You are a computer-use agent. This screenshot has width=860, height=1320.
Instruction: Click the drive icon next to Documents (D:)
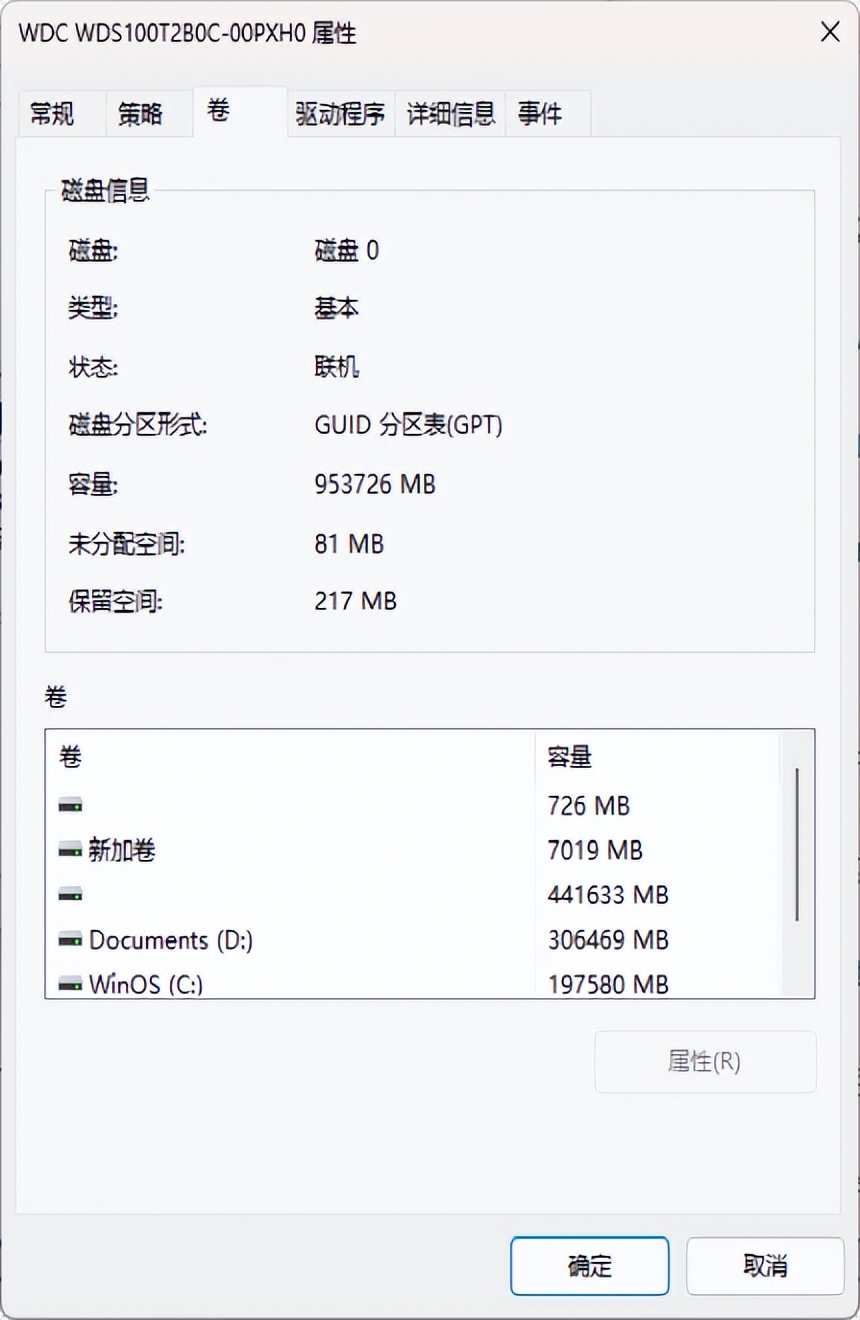[x=68, y=940]
